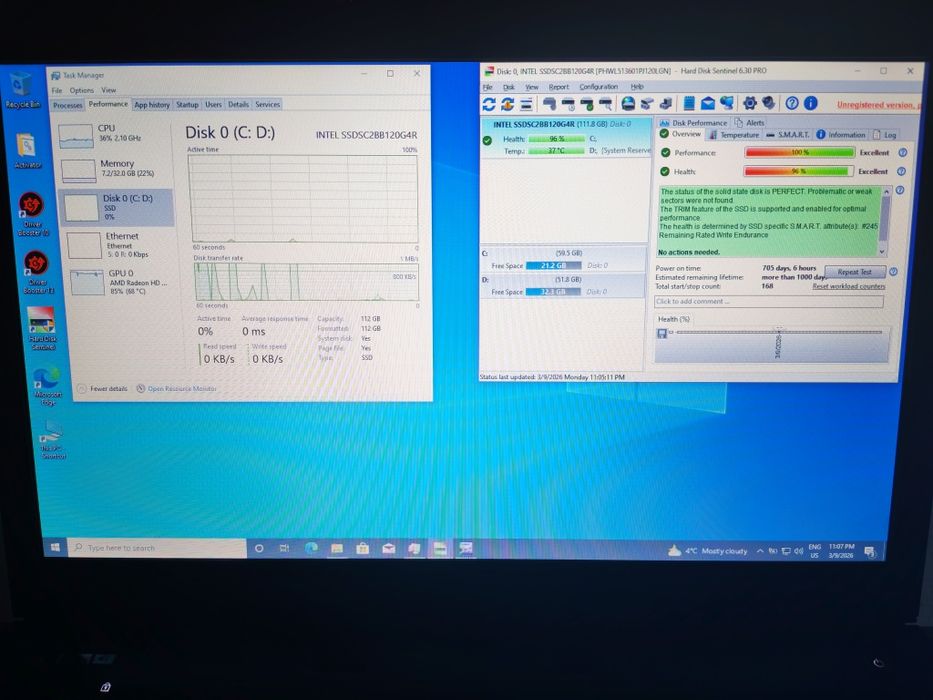Show hidden system tray icons chevron
The width and height of the screenshot is (933, 700).
(760, 551)
